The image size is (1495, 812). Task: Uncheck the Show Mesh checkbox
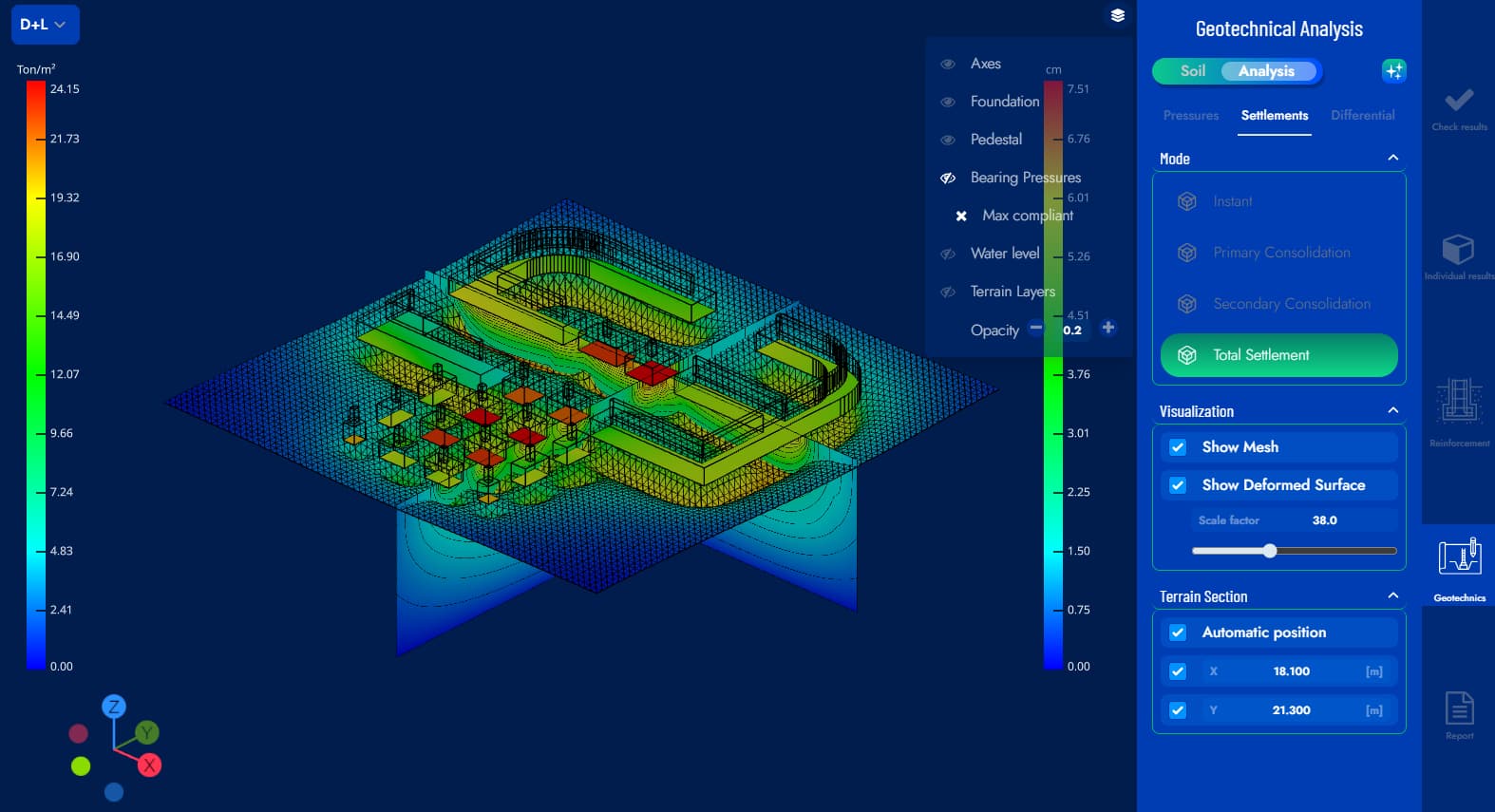pyautogui.click(x=1178, y=447)
